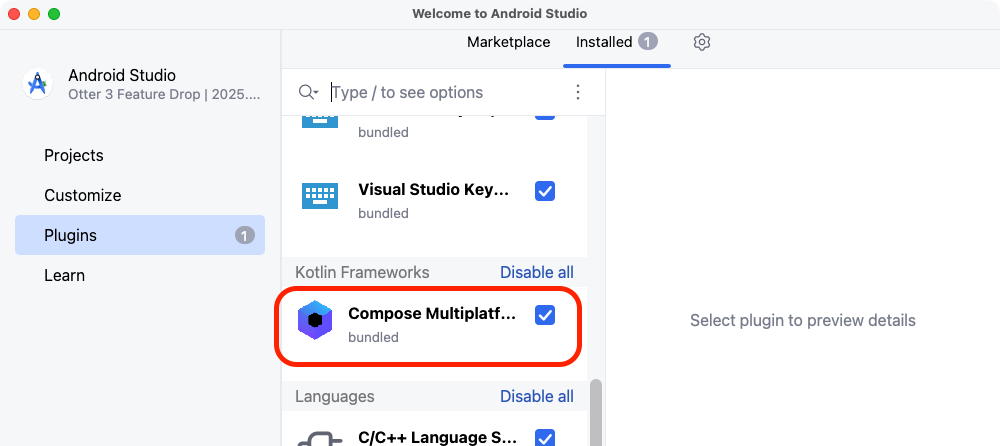1000x446 pixels.
Task: Click the C/C++ Language Support plugin icon
Action: 320,438
